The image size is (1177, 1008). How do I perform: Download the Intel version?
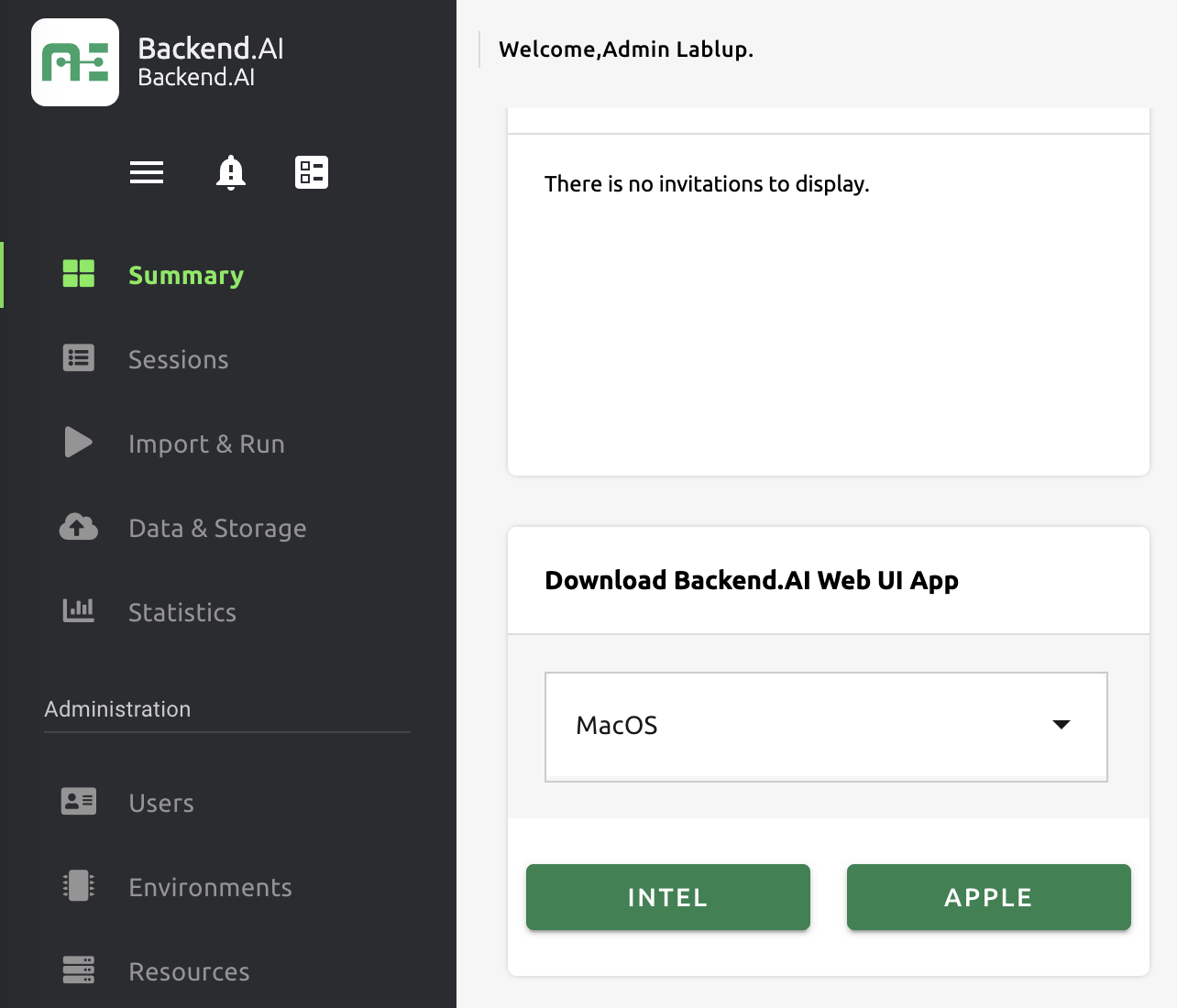coord(667,897)
